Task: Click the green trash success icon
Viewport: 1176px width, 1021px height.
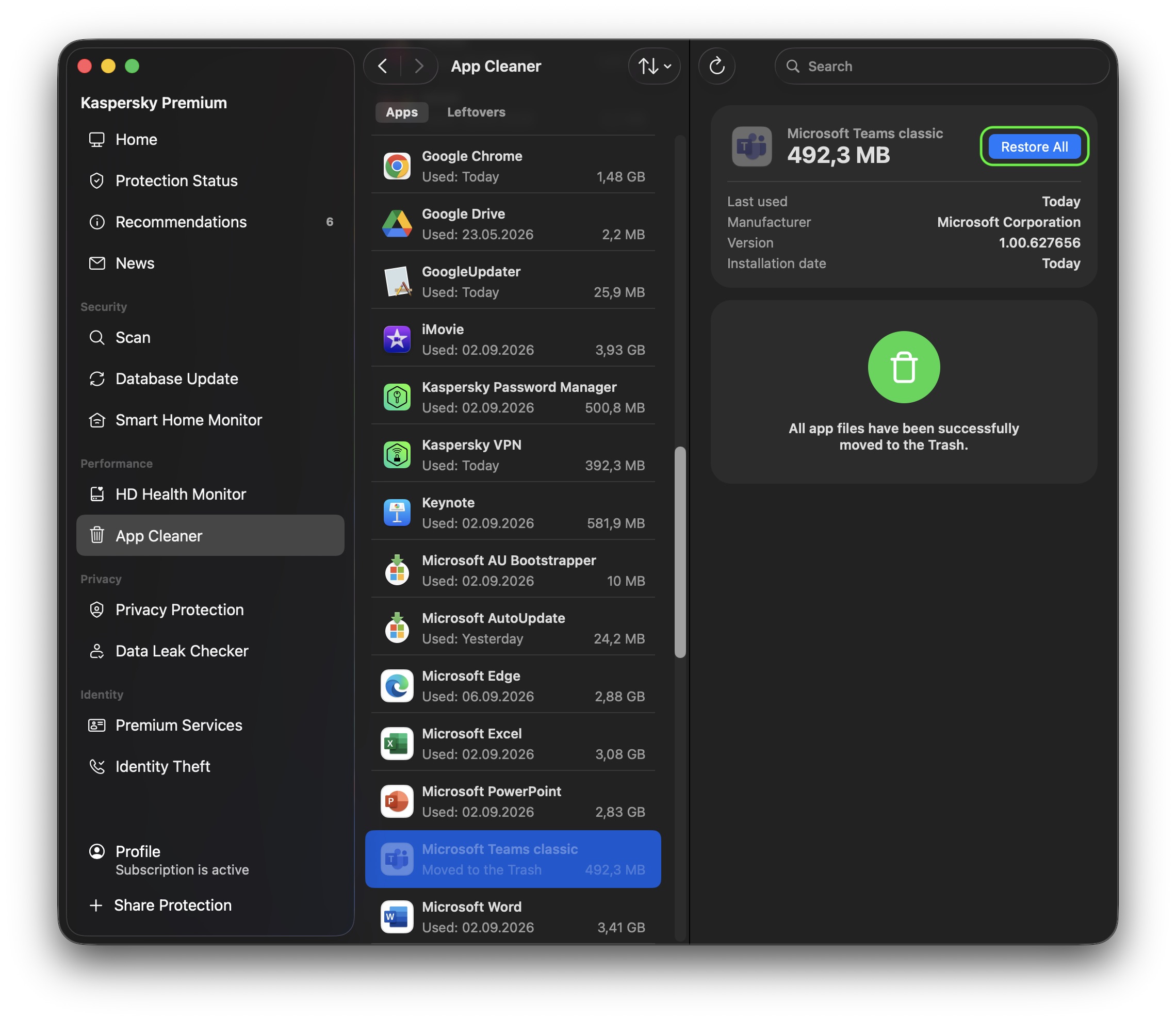Action: 903,367
